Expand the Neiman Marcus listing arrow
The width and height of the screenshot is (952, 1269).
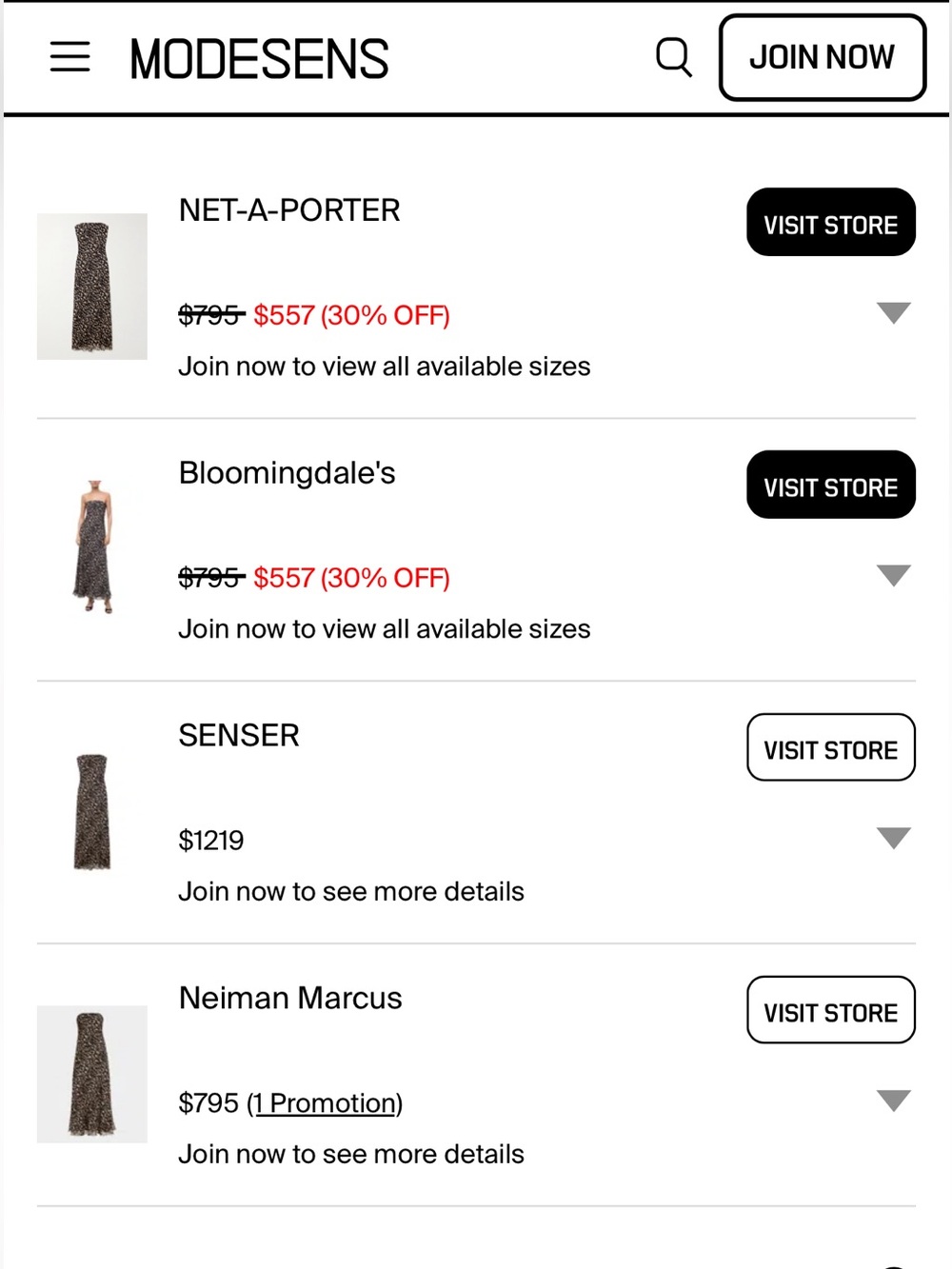893,1101
